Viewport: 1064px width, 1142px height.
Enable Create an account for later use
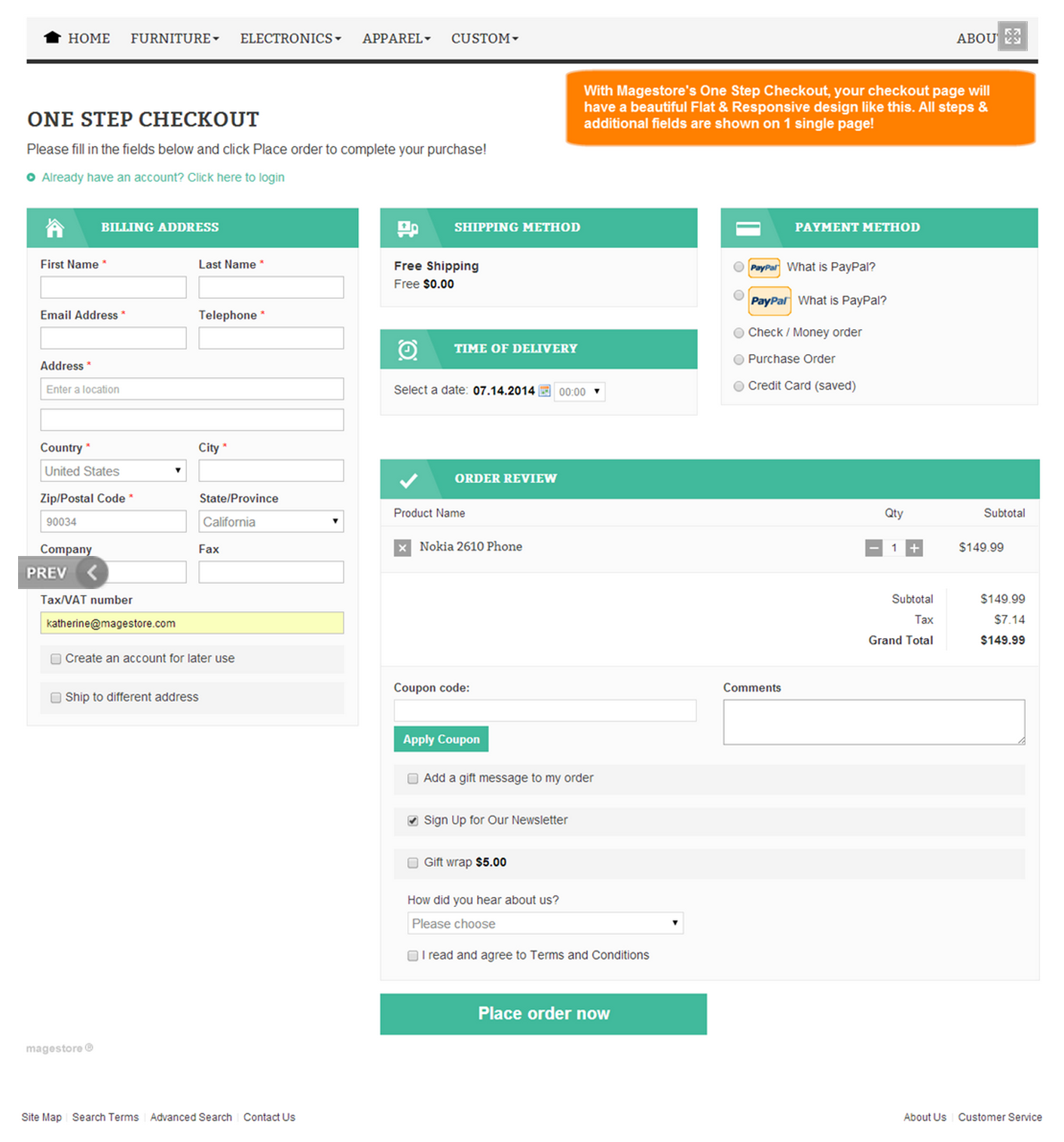tap(56, 659)
